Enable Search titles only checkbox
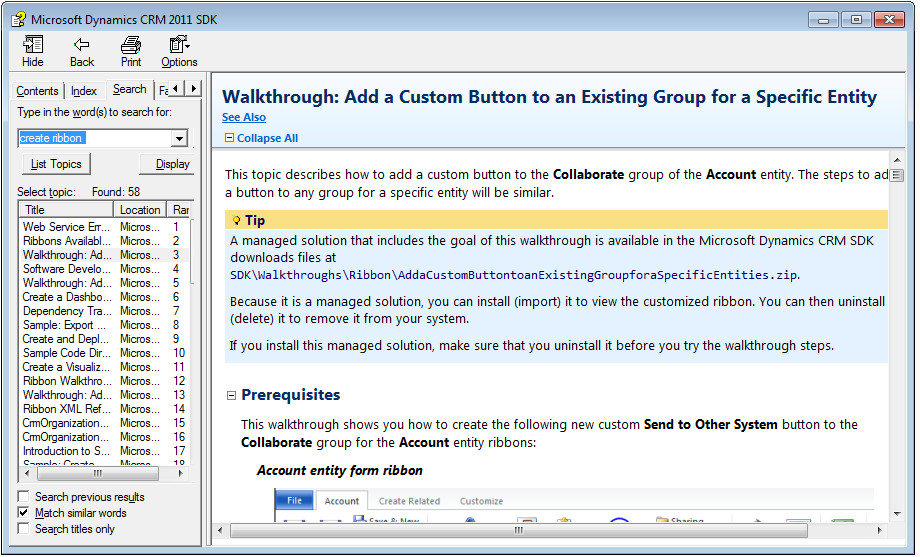 click(24, 529)
